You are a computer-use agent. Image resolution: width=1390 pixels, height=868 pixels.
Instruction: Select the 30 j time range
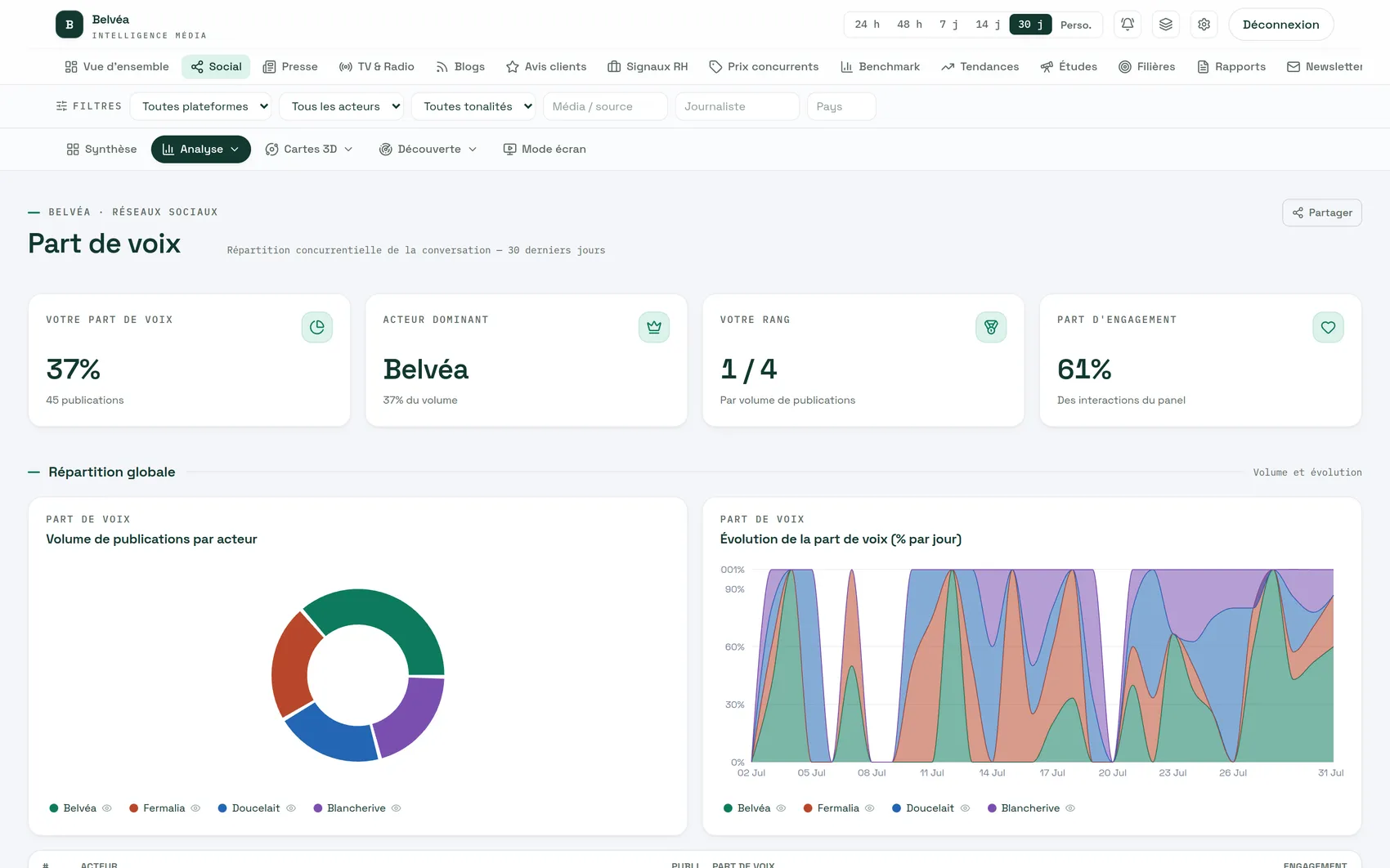pyautogui.click(x=1030, y=25)
